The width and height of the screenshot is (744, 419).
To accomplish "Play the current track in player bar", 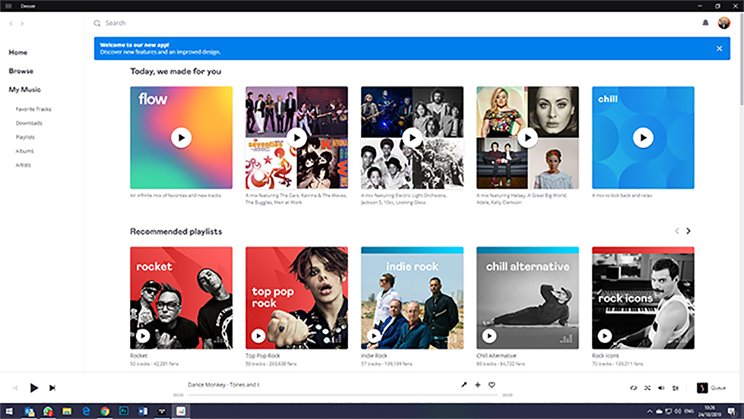I will [x=34, y=387].
